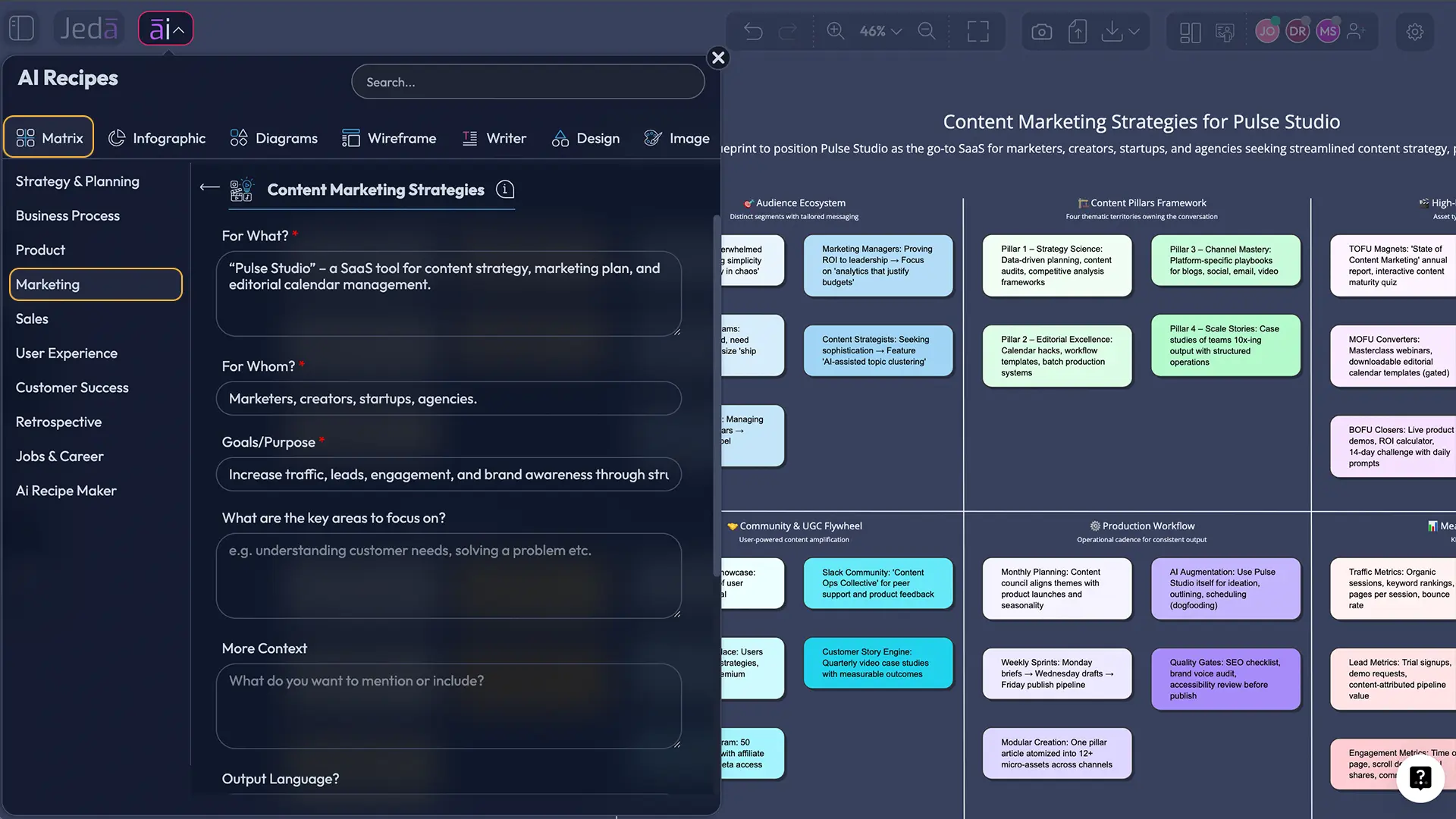Viewport: 1456px width, 819px height.
Task: Switch to the Diagrams tab
Action: [x=274, y=138]
